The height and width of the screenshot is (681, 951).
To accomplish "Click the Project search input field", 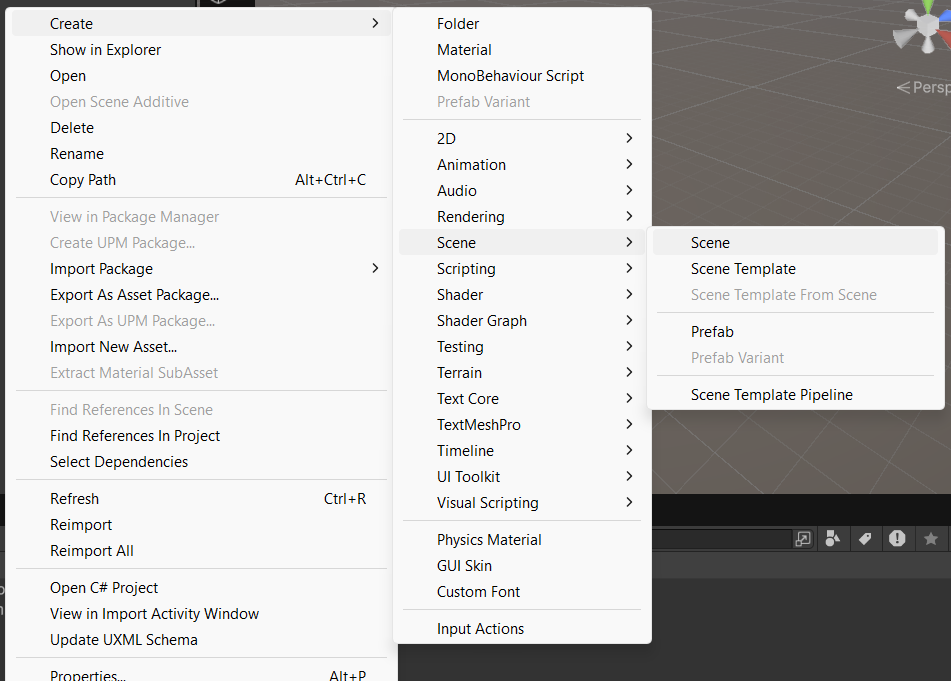I will [721, 538].
